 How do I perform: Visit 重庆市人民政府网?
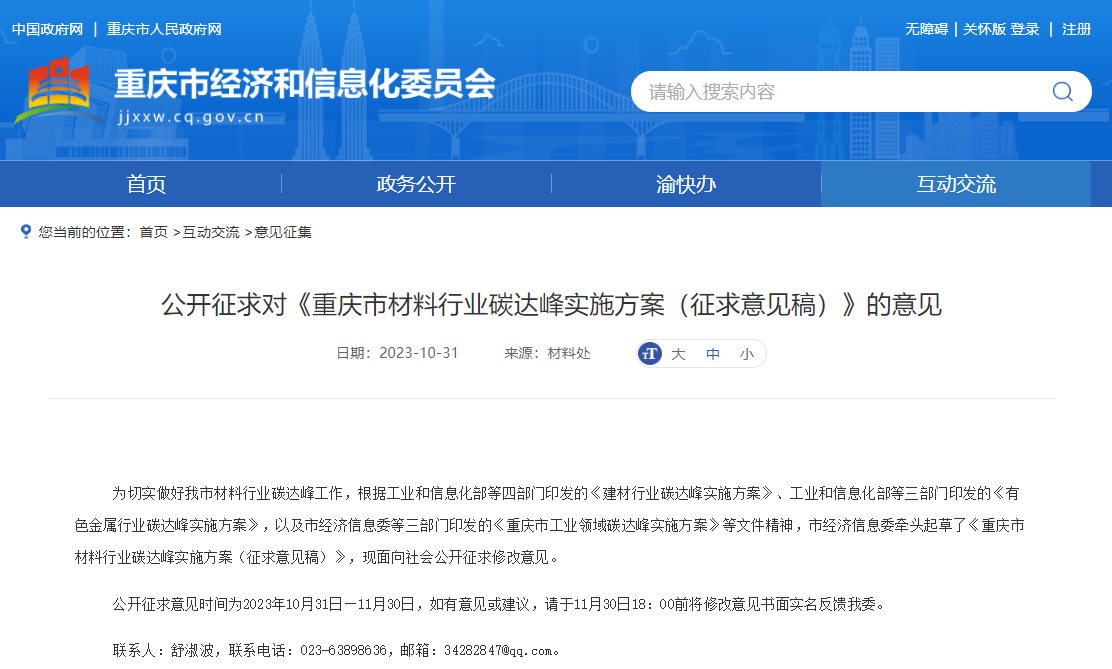tap(164, 29)
